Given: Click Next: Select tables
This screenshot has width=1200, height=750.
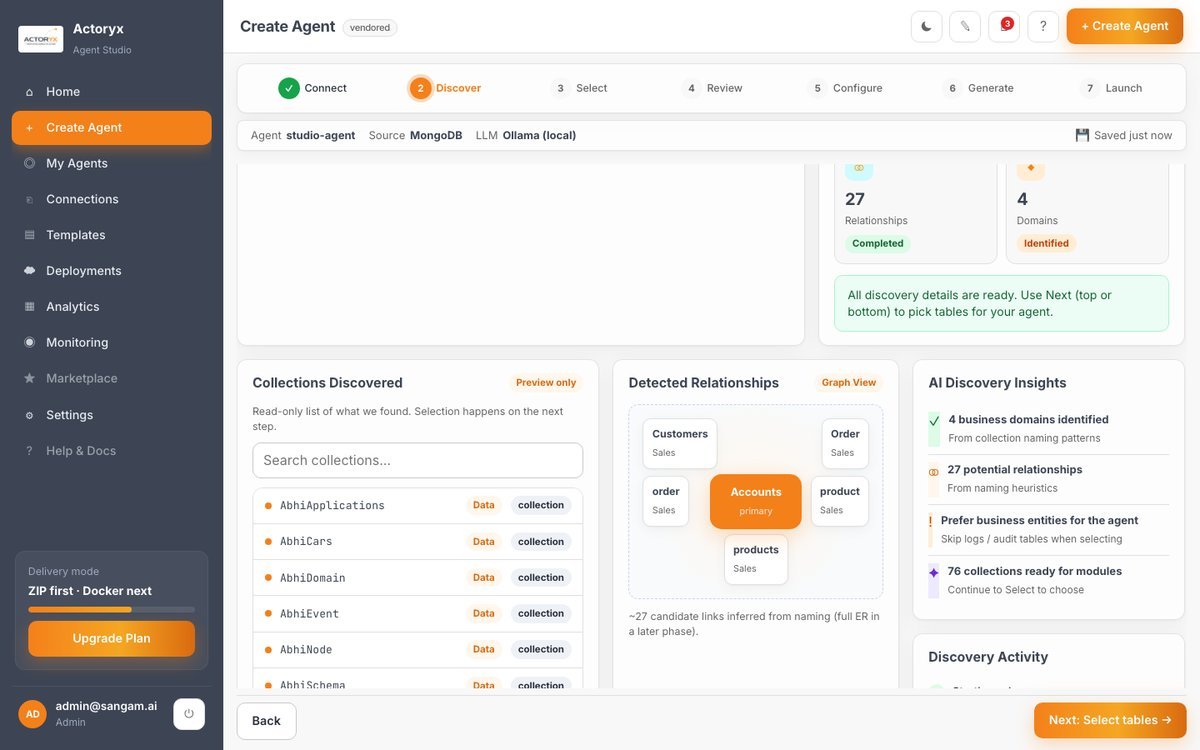Looking at the screenshot, I should coord(1110,721).
